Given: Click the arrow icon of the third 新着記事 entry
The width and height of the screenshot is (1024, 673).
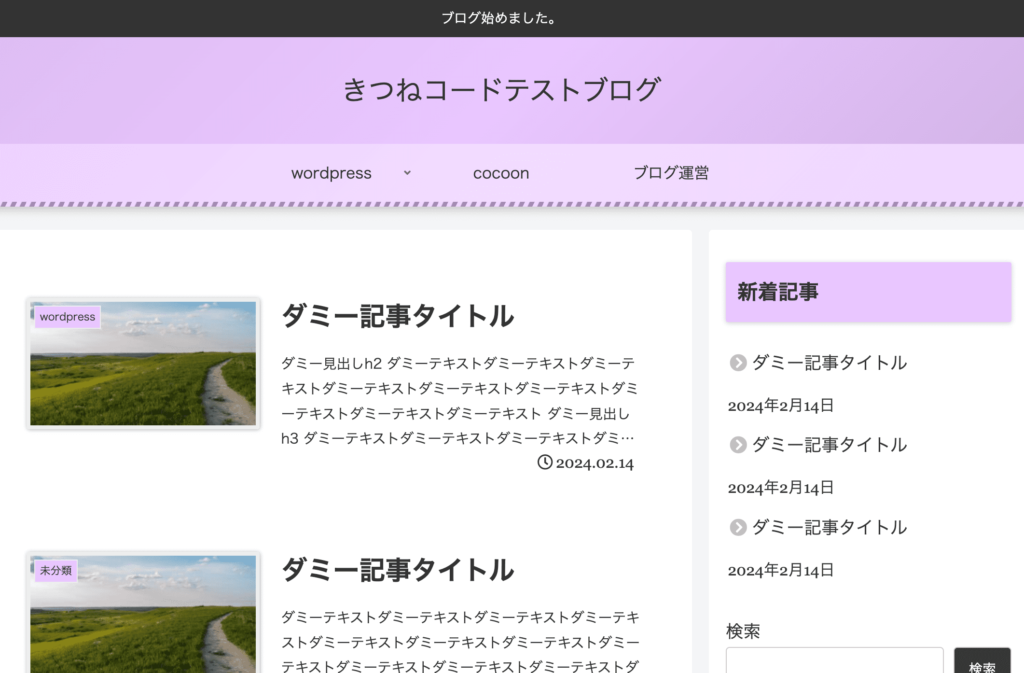Looking at the screenshot, I should (x=738, y=527).
